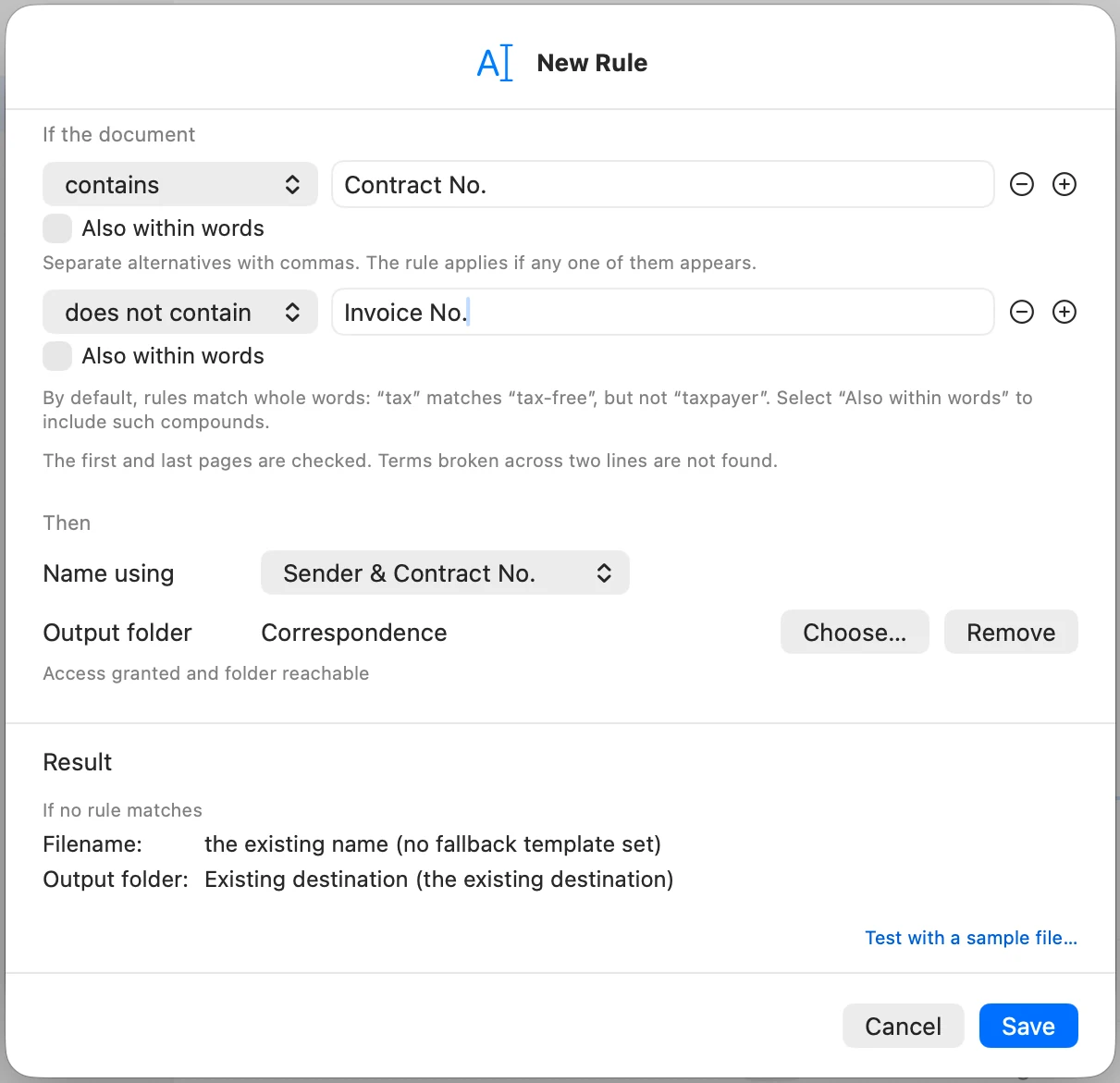
Task: Remove the Correspondence output folder
Action: (x=1011, y=633)
